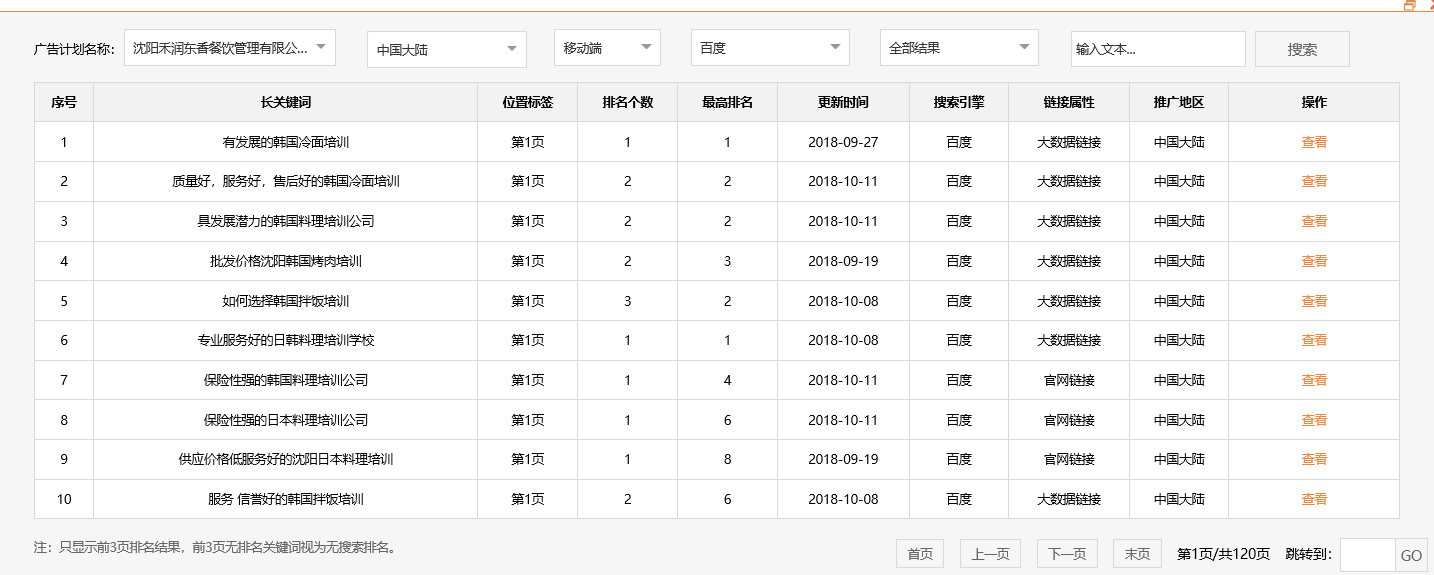Click the 输入文本 search text field
The width and height of the screenshot is (1434, 575).
point(1157,49)
